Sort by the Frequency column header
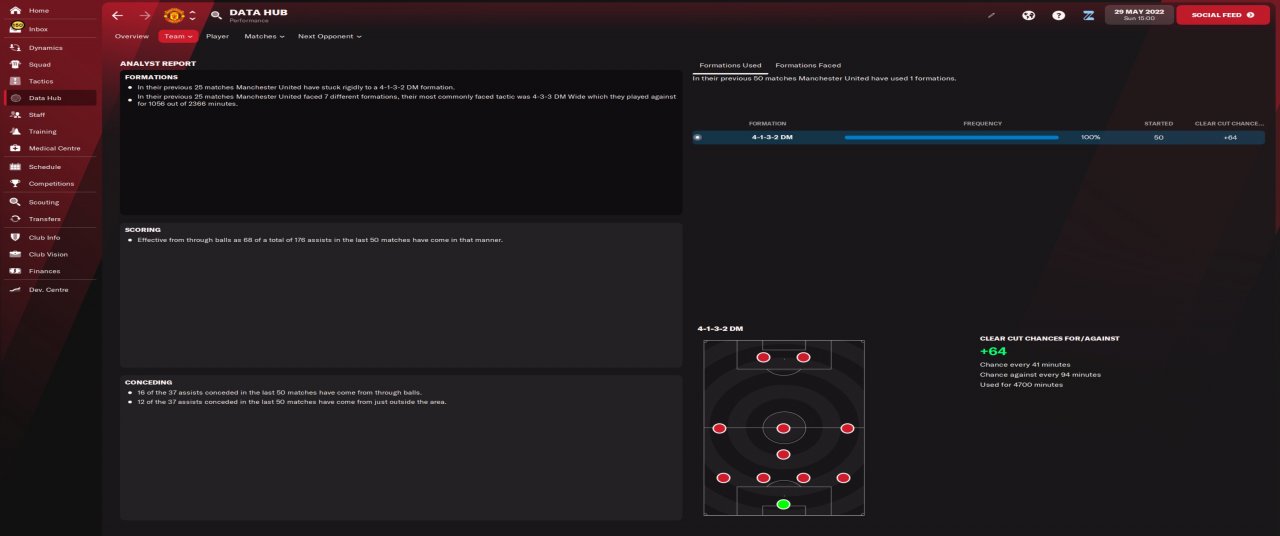The width and height of the screenshot is (1280, 536). pos(982,124)
